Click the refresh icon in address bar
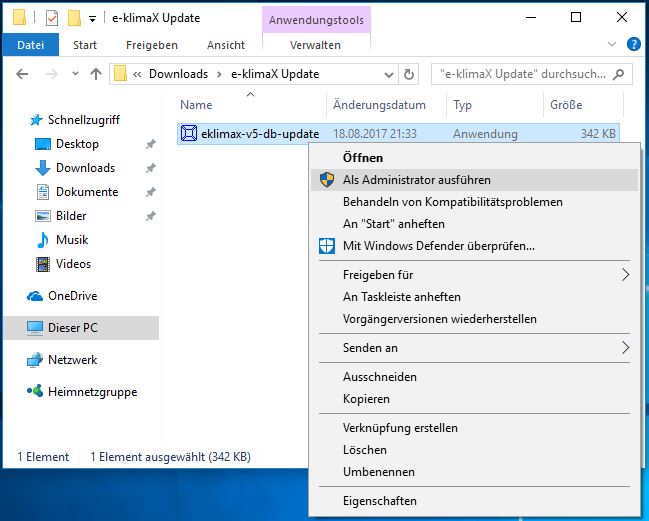Screen dimensions: 649x521 pyautogui.click(x=408, y=74)
